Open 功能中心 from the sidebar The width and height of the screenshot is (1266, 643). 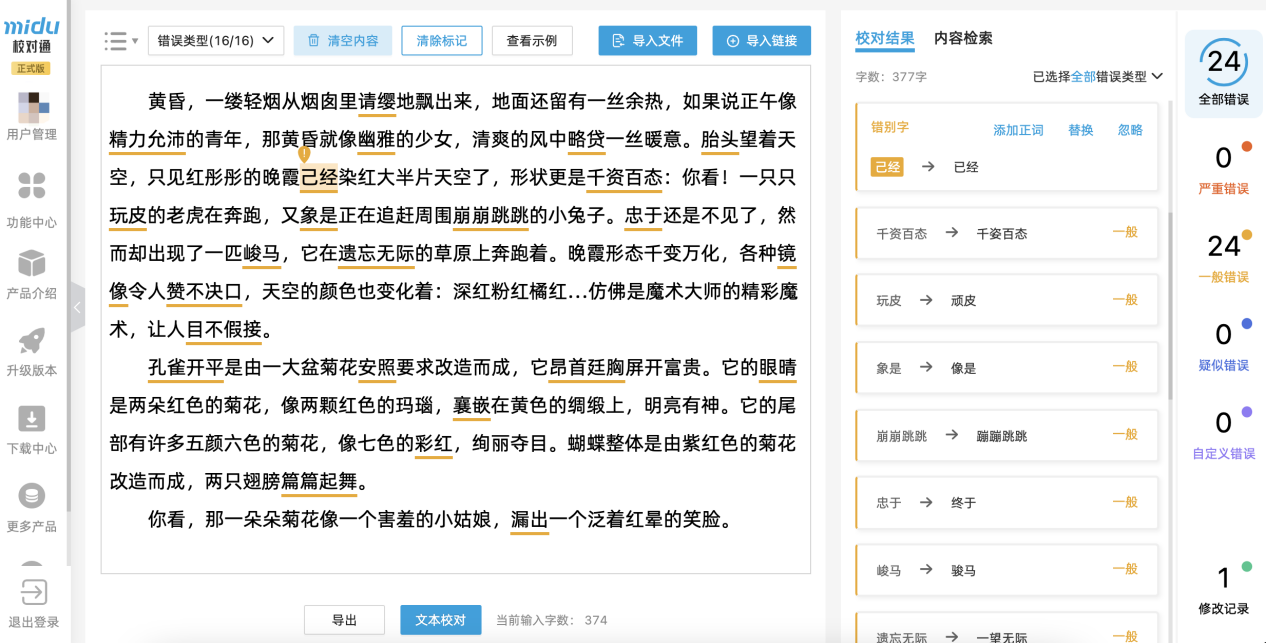pos(32,187)
